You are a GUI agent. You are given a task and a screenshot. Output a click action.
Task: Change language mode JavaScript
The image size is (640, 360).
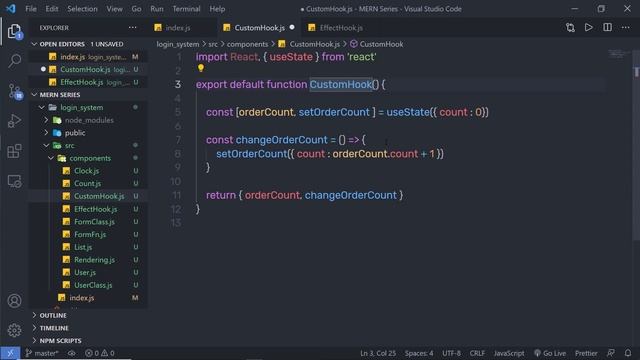pyautogui.click(x=509, y=353)
